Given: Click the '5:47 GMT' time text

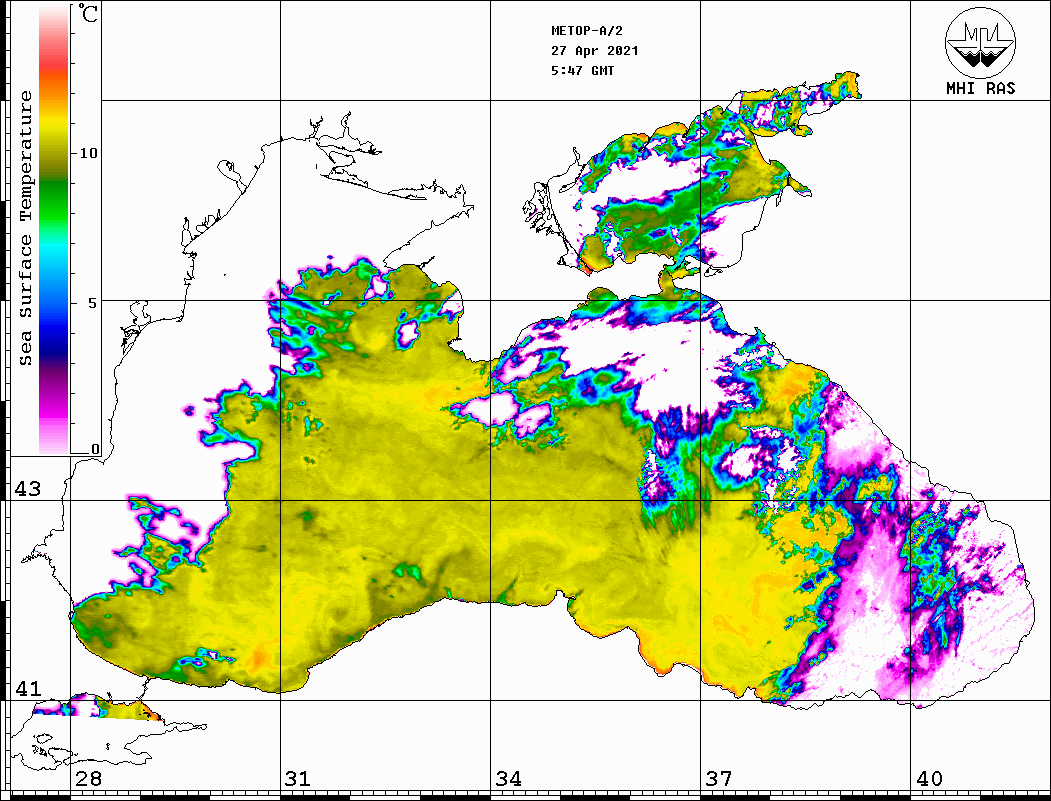Looking at the screenshot, I should tap(583, 70).
